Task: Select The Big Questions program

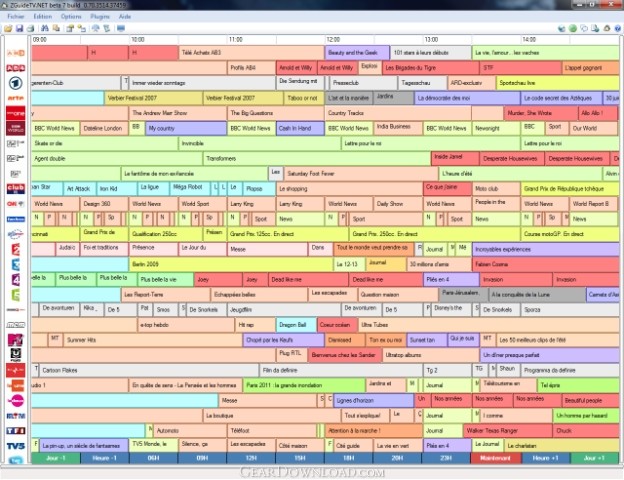Action: [275, 113]
